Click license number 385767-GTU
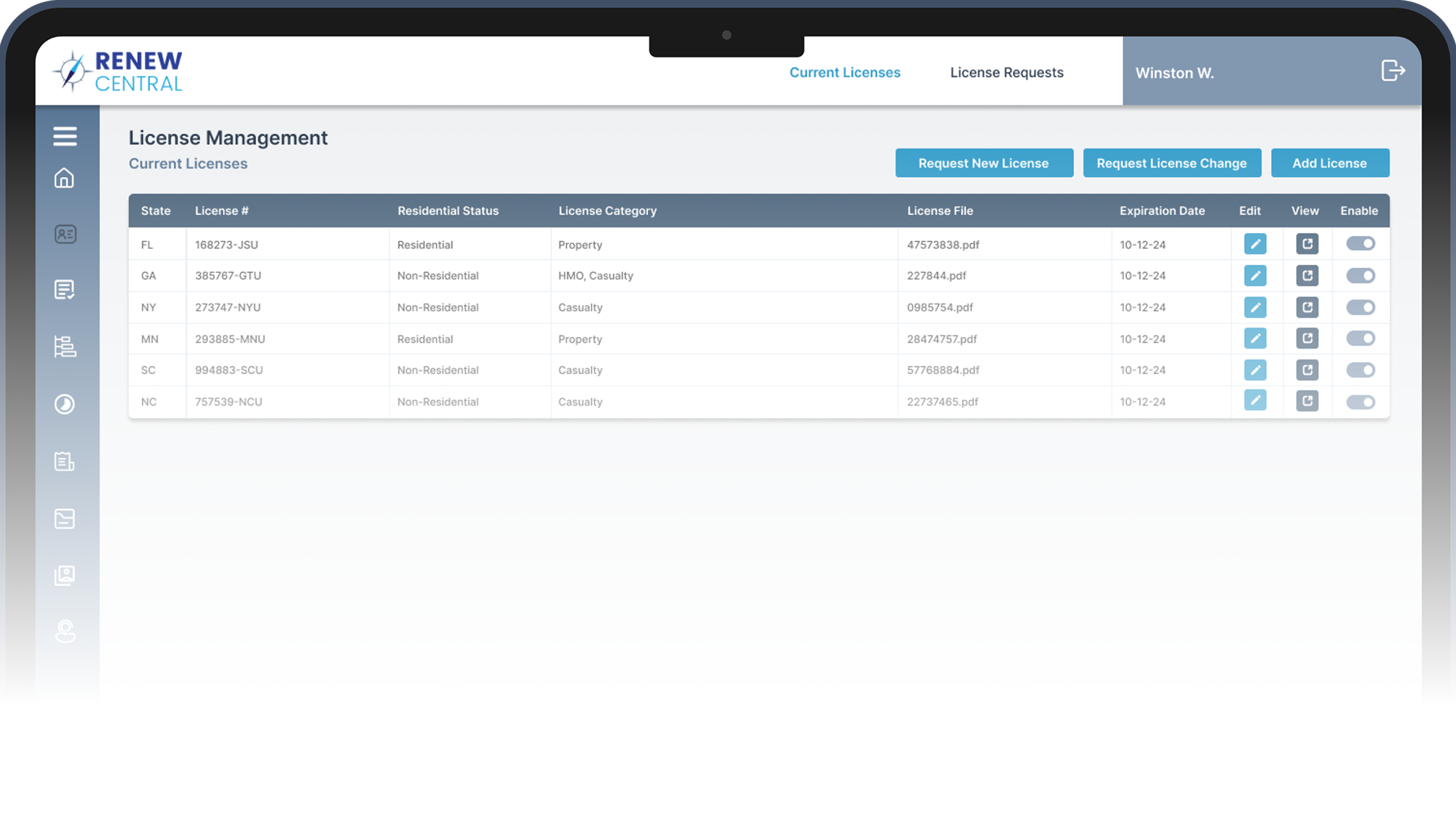1456x824 pixels. (228, 276)
